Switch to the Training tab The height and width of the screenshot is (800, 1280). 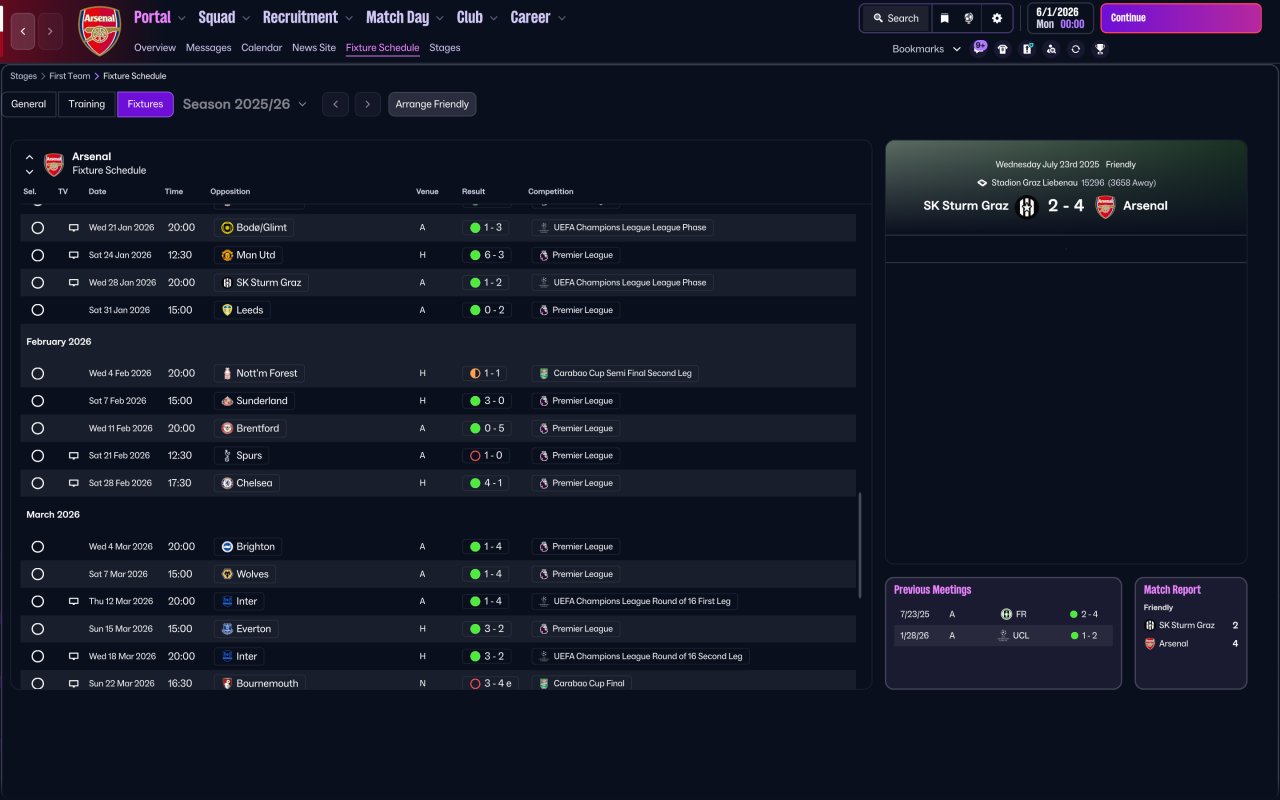click(87, 104)
